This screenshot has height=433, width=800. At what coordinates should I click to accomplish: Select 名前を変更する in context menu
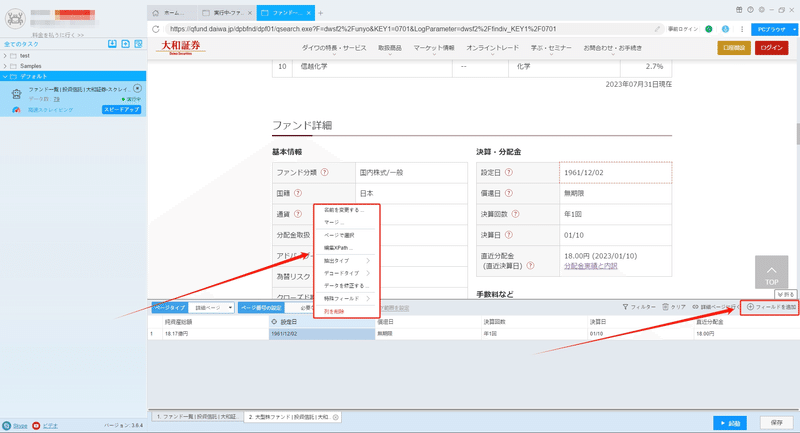[344, 210]
